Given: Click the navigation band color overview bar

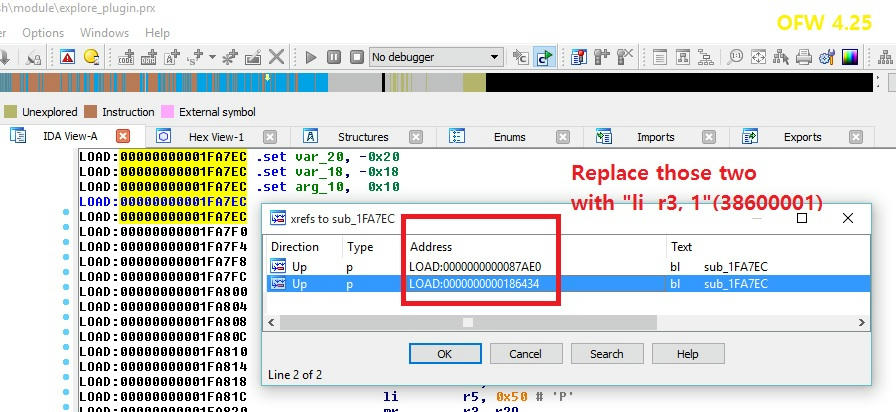Looking at the screenshot, I should (x=437, y=82).
